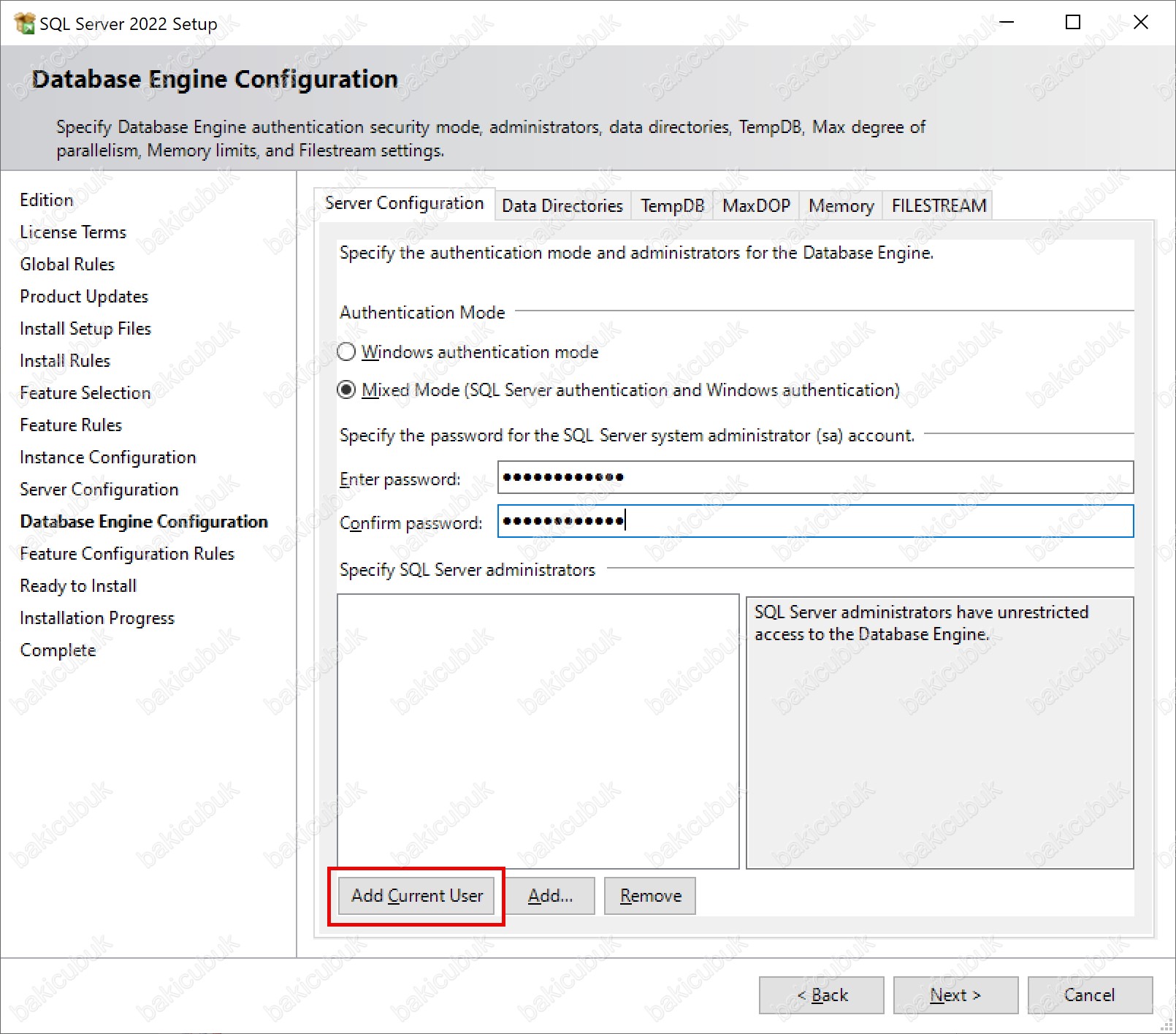The image size is (1176, 1034).
Task: Click the Add Current User button
Action: pos(416,896)
